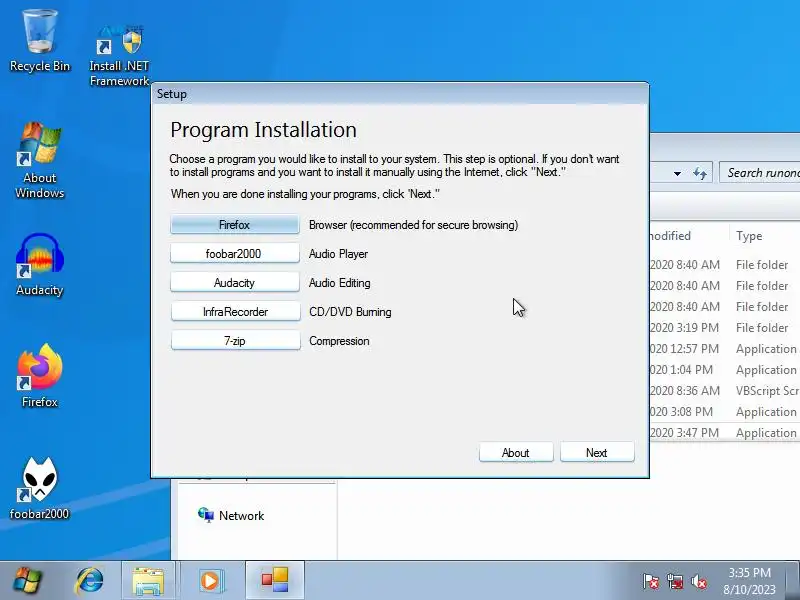Viewport: 800px width, 600px height.
Task: Click muted volume tray icon
Action: (x=698, y=582)
